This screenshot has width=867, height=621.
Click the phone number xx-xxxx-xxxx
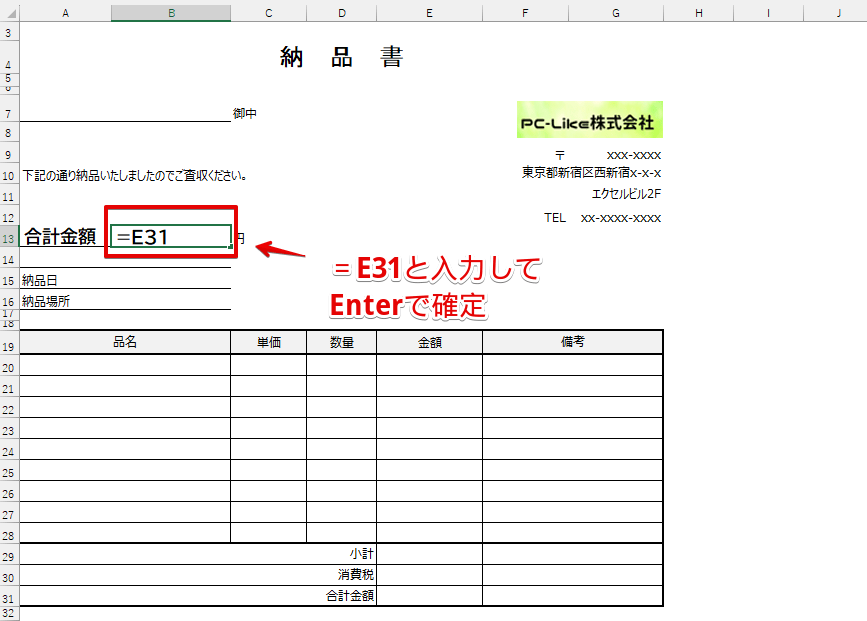click(x=620, y=218)
